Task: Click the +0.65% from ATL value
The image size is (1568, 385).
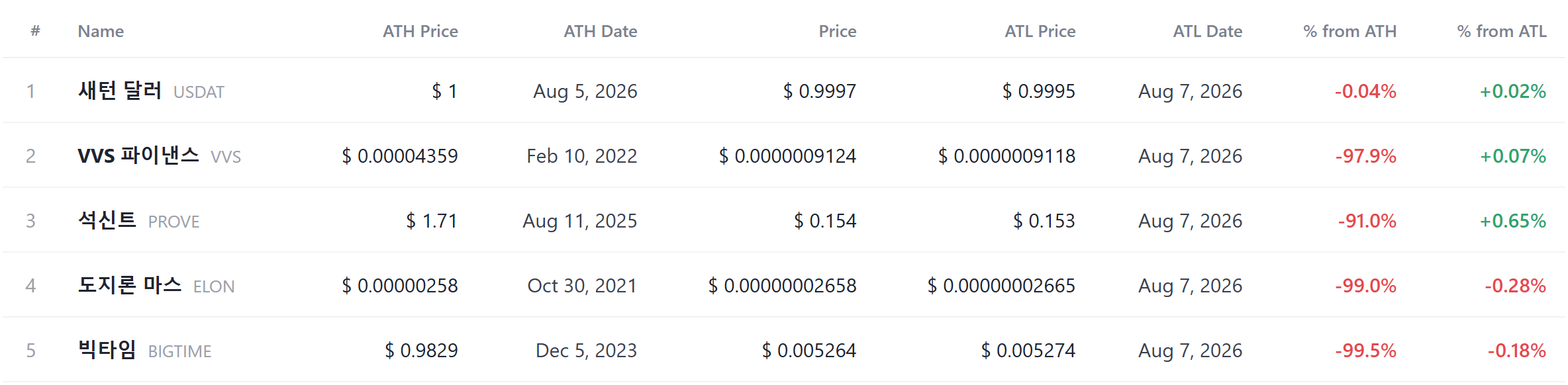Action: pos(1513,221)
